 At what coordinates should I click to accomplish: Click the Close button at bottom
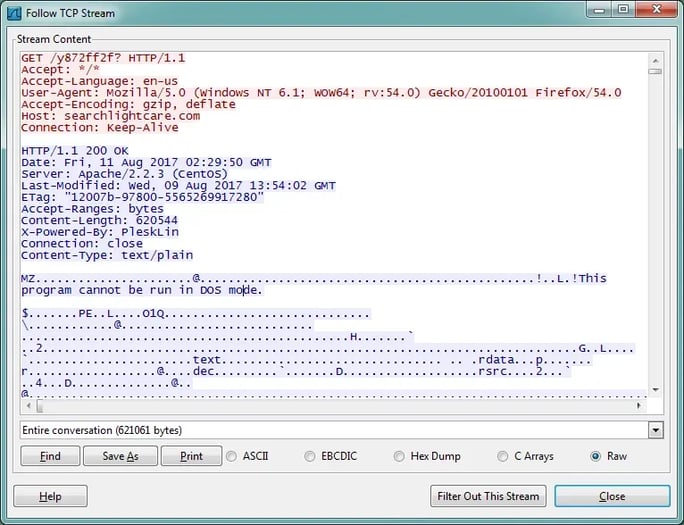[x=612, y=496]
